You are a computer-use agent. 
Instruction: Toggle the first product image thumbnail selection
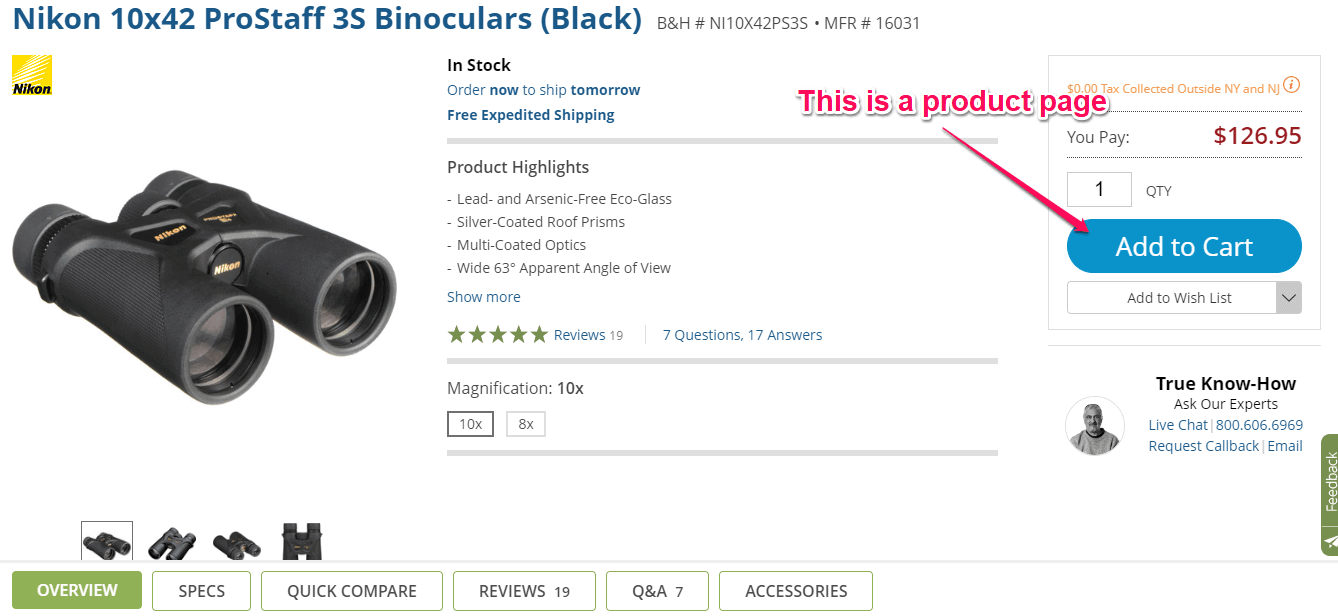tap(106, 540)
